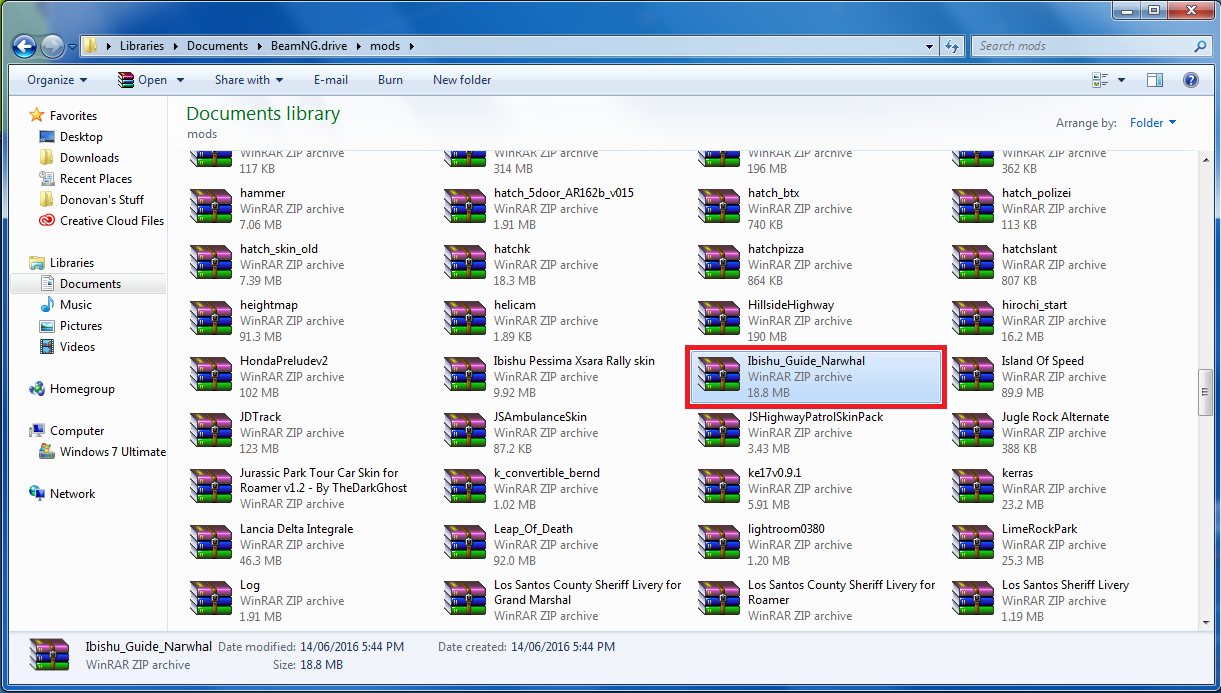Select Downloads in Favorites
The height and width of the screenshot is (693, 1221).
[89, 158]
